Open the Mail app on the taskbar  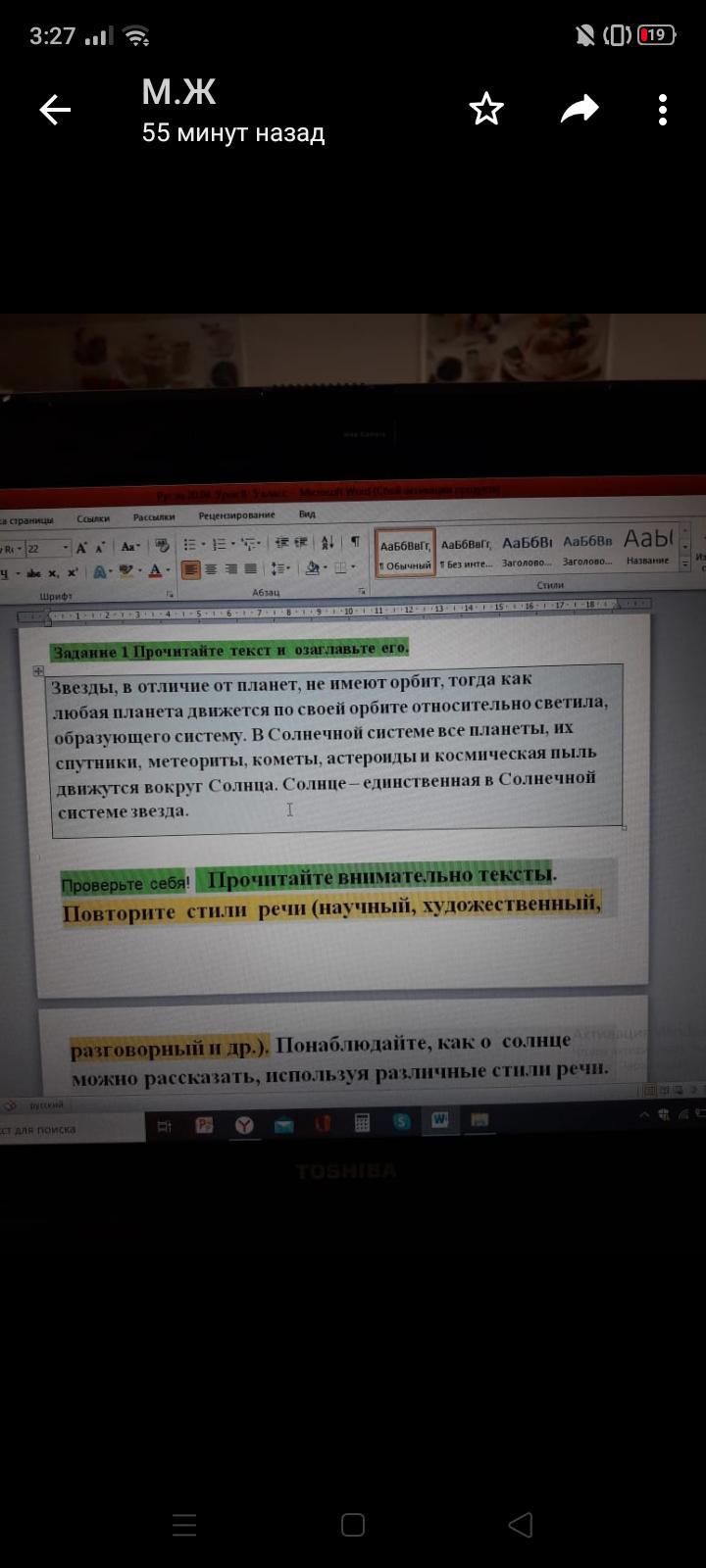point(283,1125)
